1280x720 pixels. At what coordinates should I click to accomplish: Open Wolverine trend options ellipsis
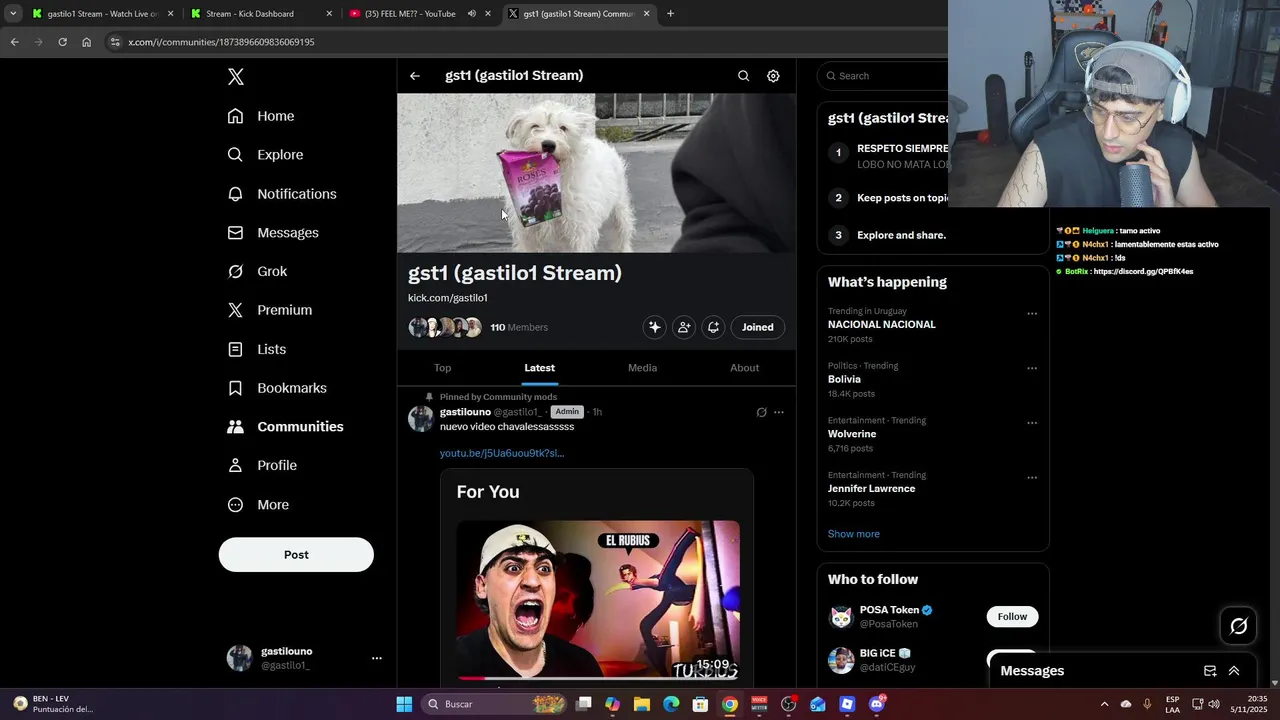(x=1032, y=423)
